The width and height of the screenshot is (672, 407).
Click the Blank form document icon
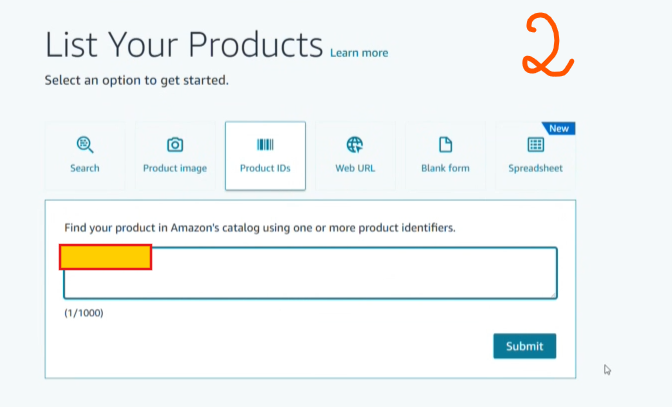tap(445, 145)
